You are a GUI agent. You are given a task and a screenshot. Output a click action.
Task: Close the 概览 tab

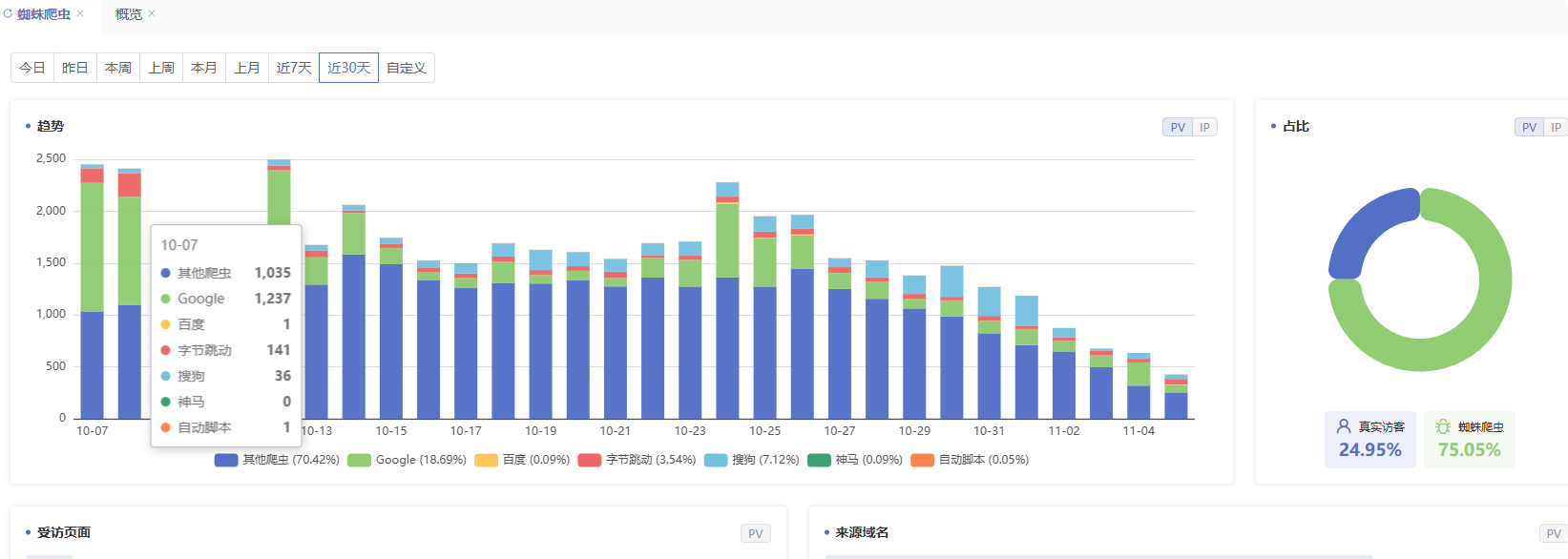click(152, 14)
